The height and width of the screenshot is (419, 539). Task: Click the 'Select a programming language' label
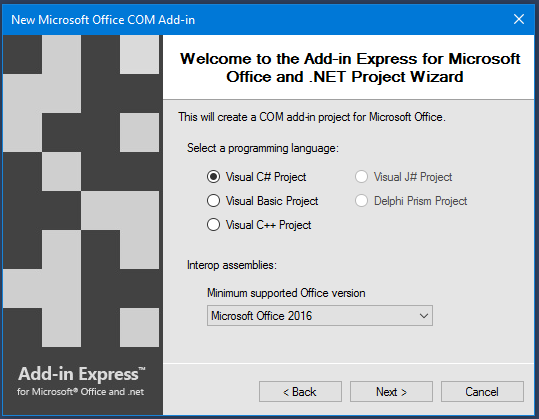click(x=263, y=148)
